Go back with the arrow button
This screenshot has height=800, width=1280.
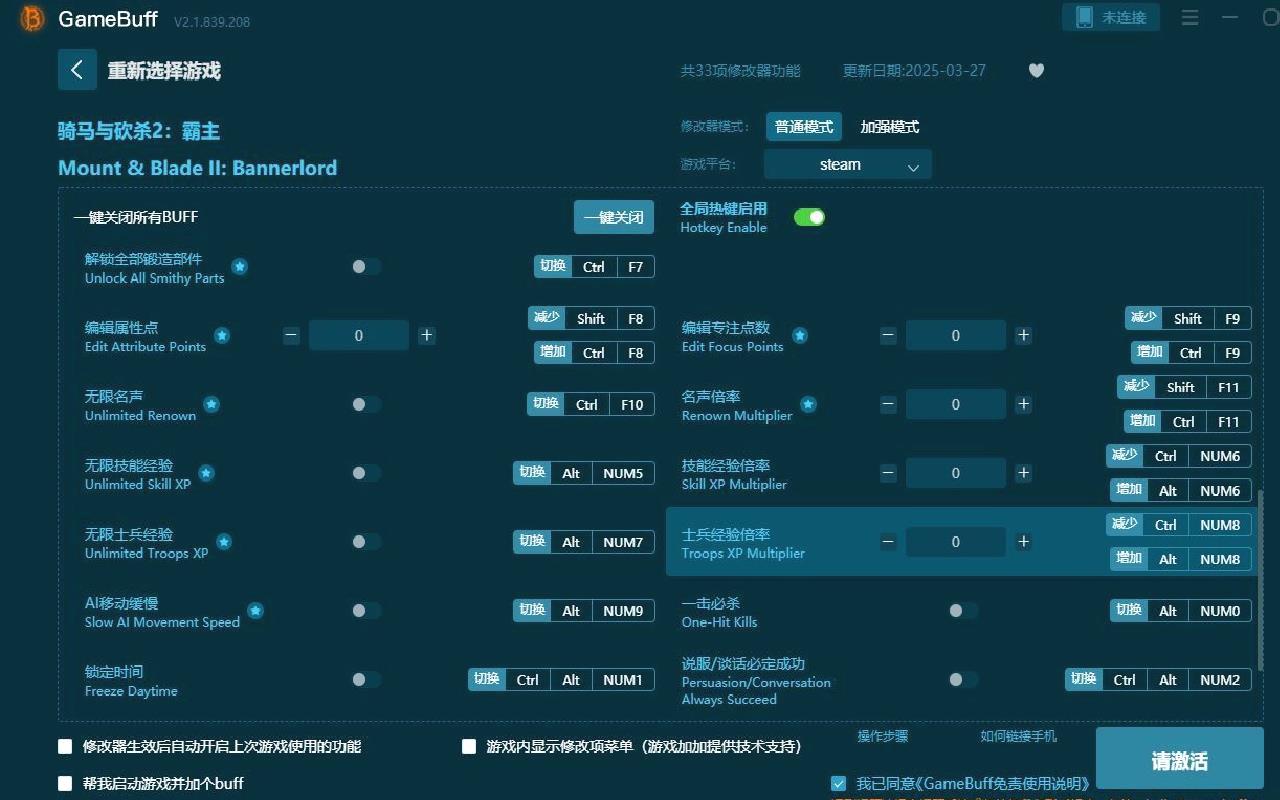pyautogui.click(x=77, y=70)
